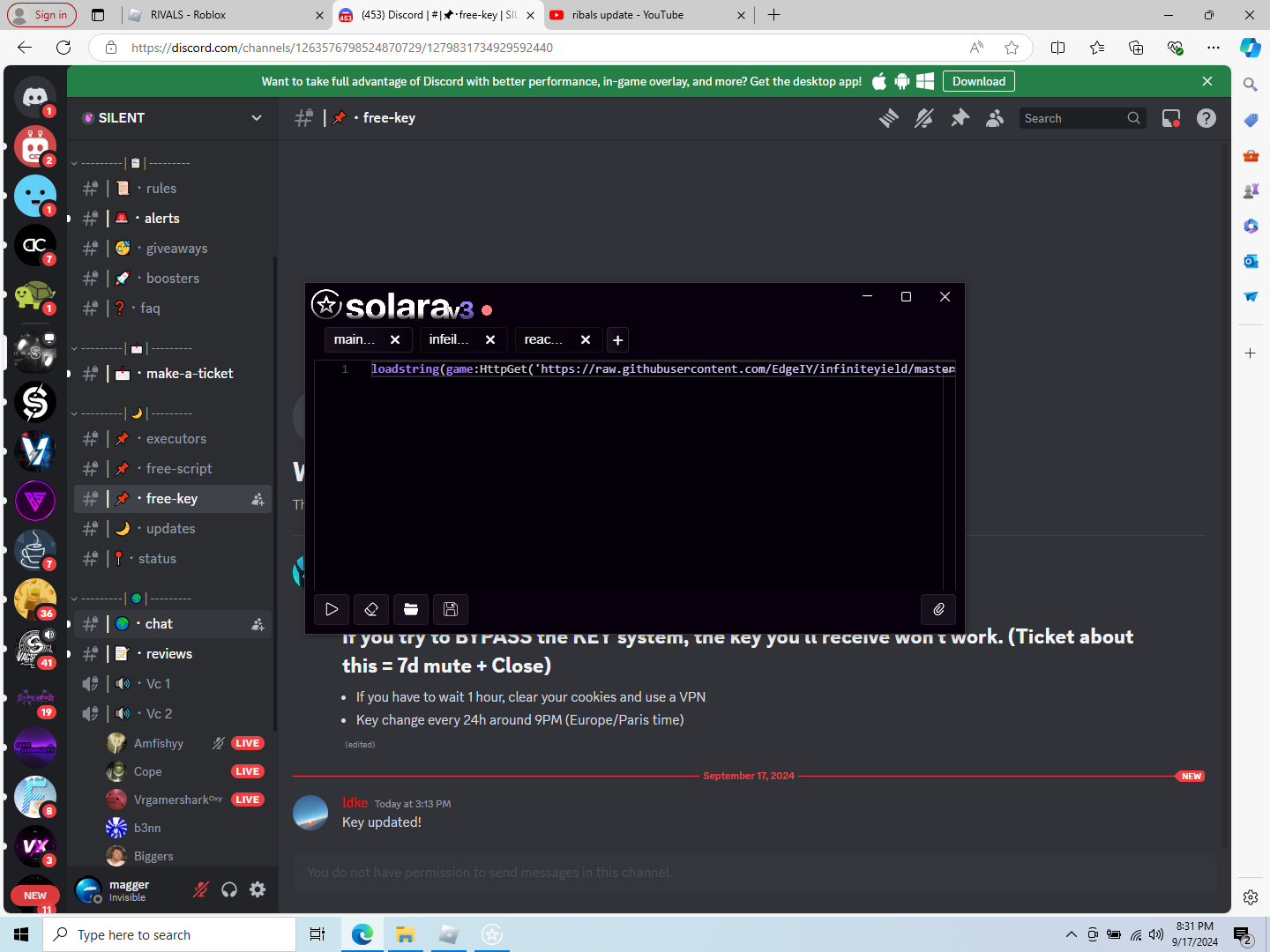Clear the Solara editor with eraser icon
1270x952 pixels.
pyautogui.click(x=371, y=609)
